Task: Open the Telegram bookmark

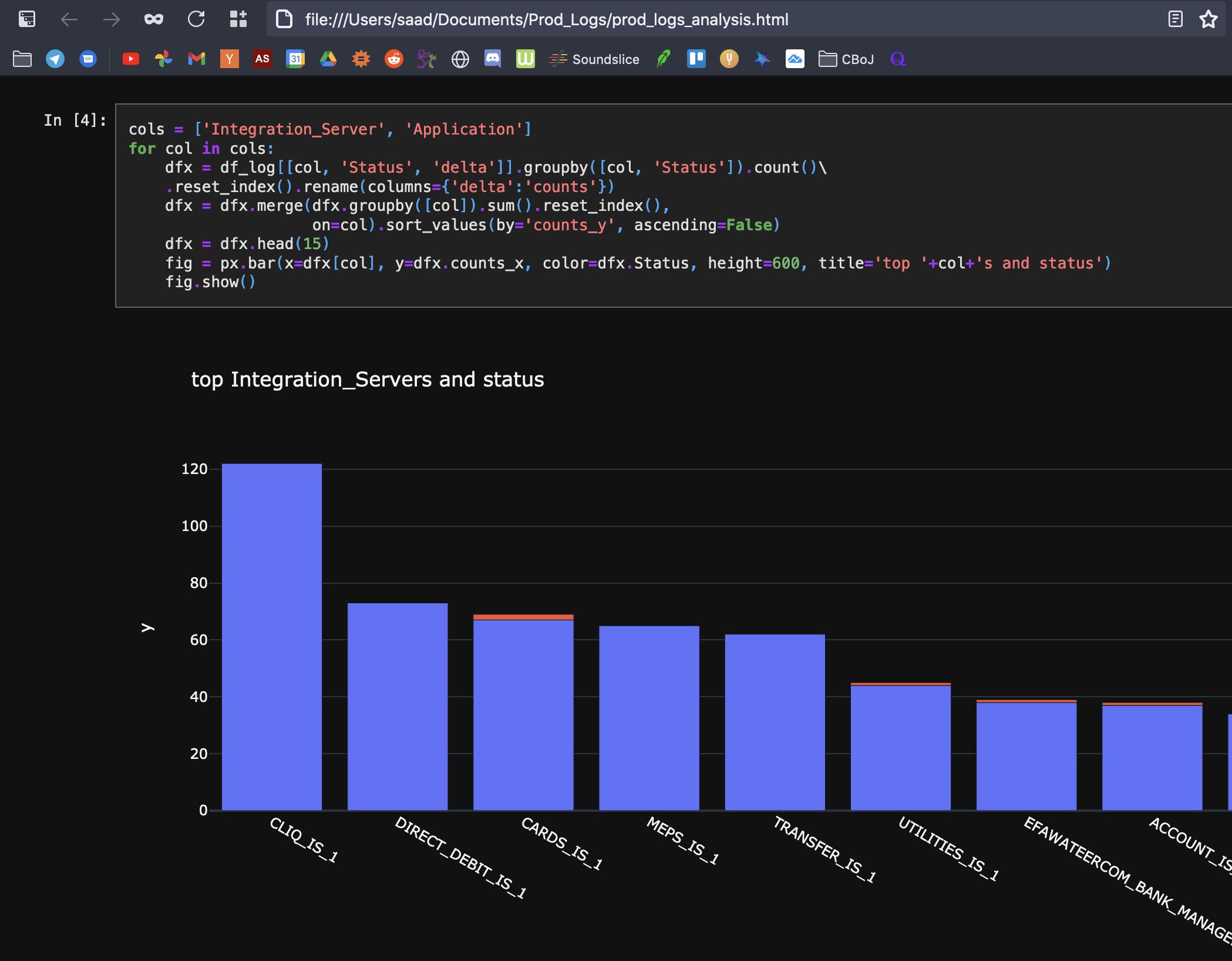Action: click(55, 59)
